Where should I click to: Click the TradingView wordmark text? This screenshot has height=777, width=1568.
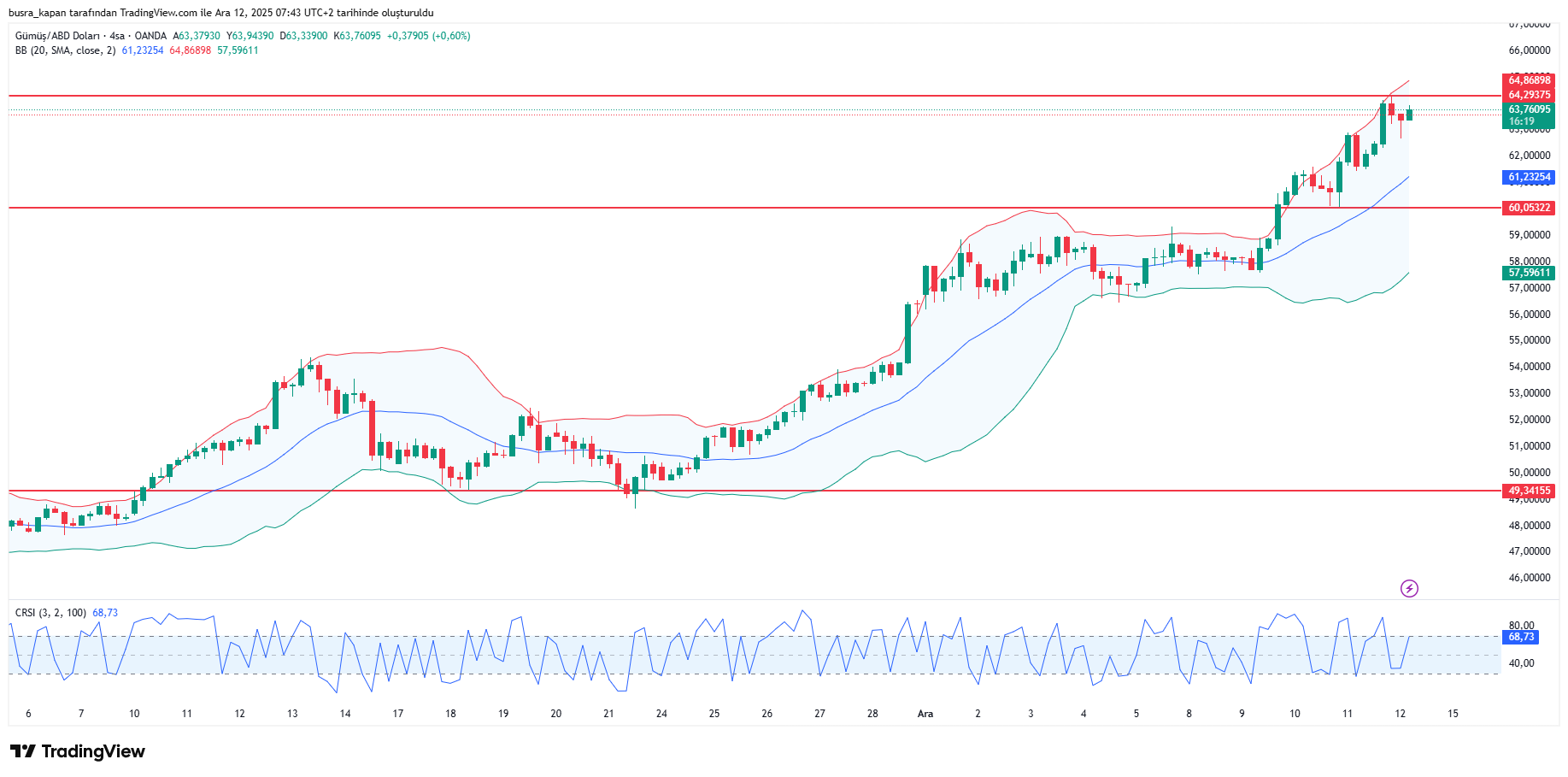[x=93, y=751]
